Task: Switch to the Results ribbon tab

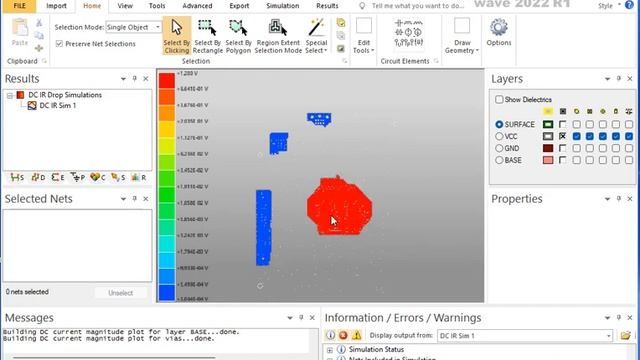Action: tap(327, 6)
